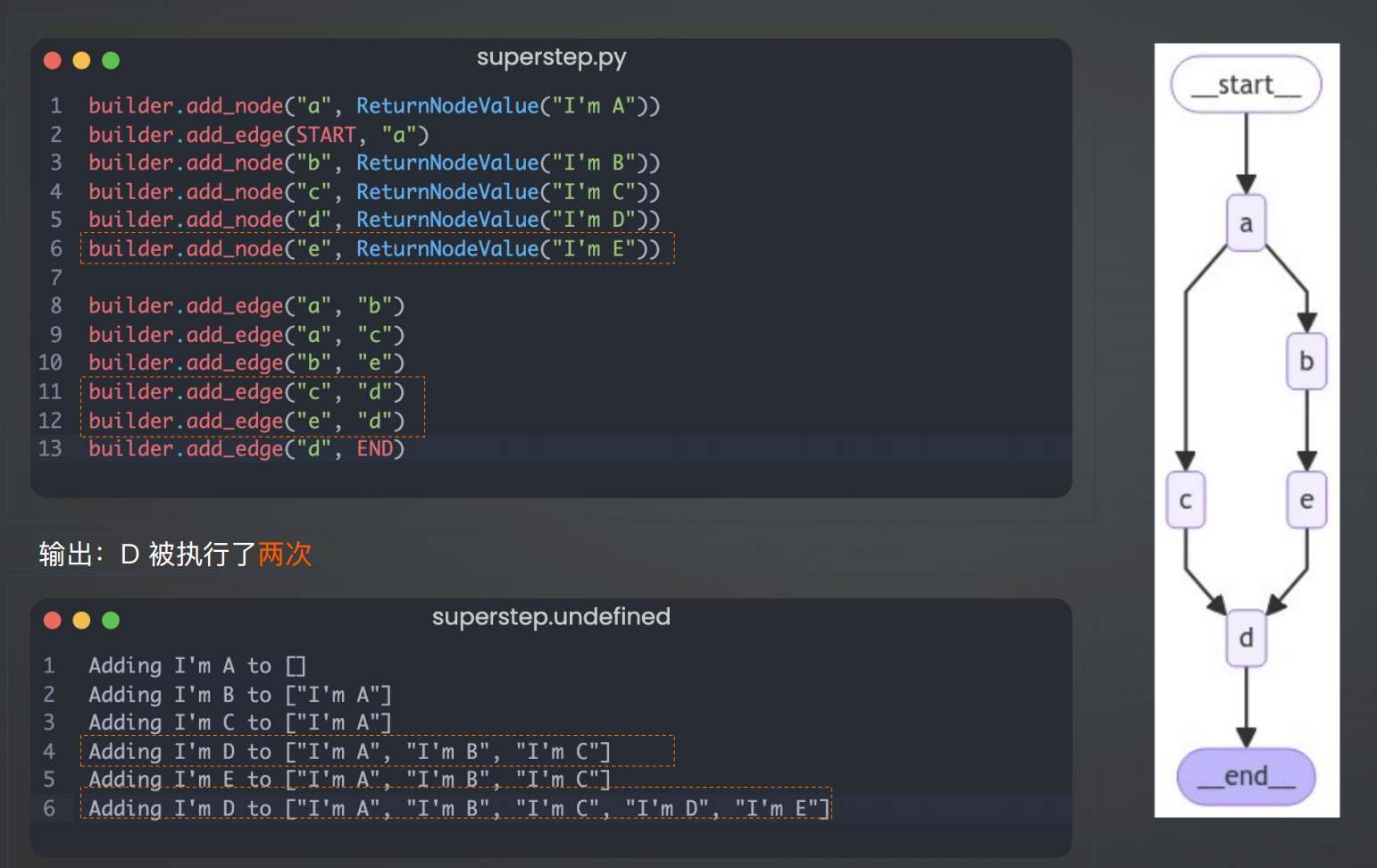Screen dimensions: 1377x868
Task: Click the add_edge("d", END) code line
Action: [x=246, y=448]
